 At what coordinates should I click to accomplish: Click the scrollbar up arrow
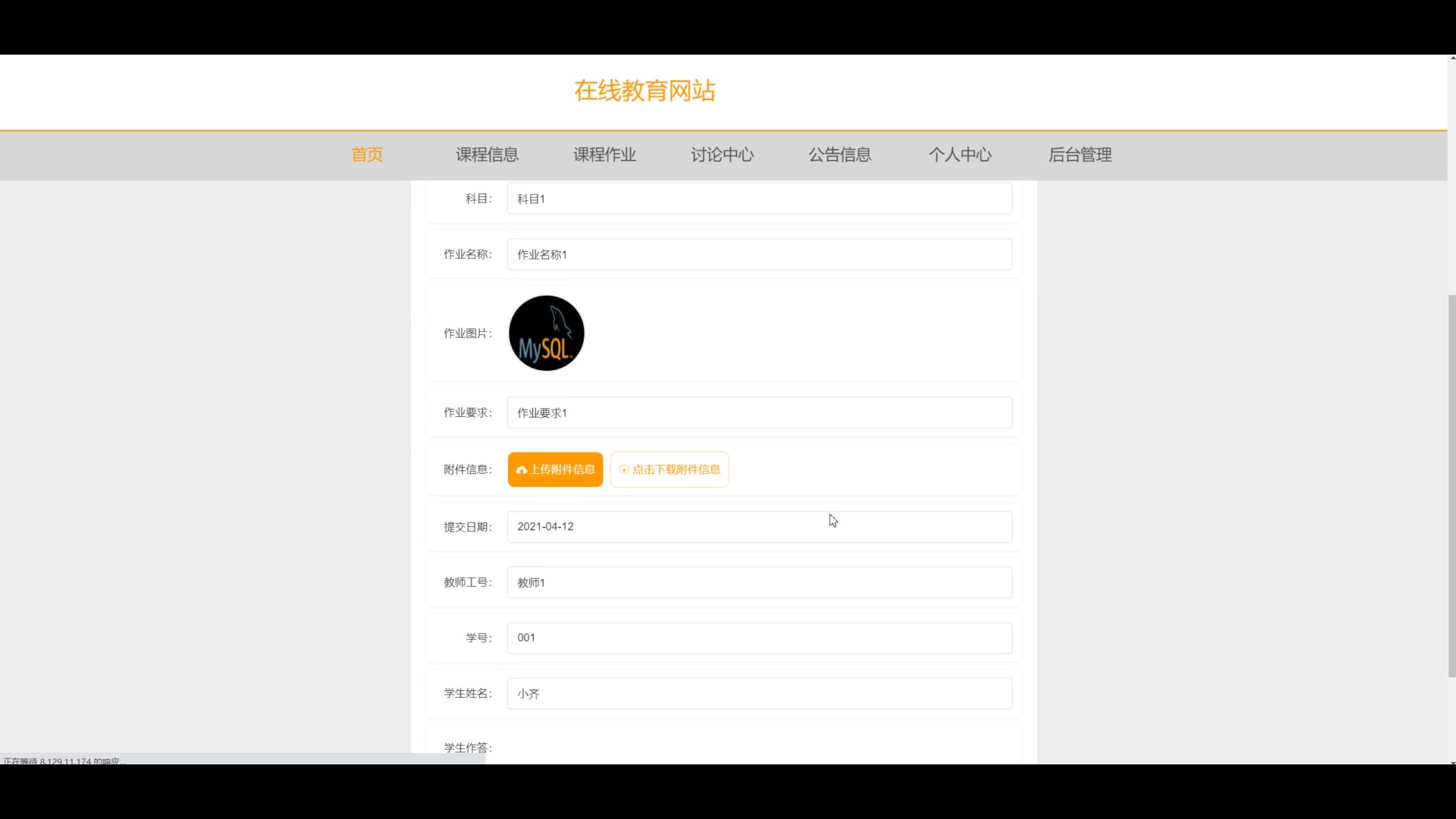(x=1451, y=58)
